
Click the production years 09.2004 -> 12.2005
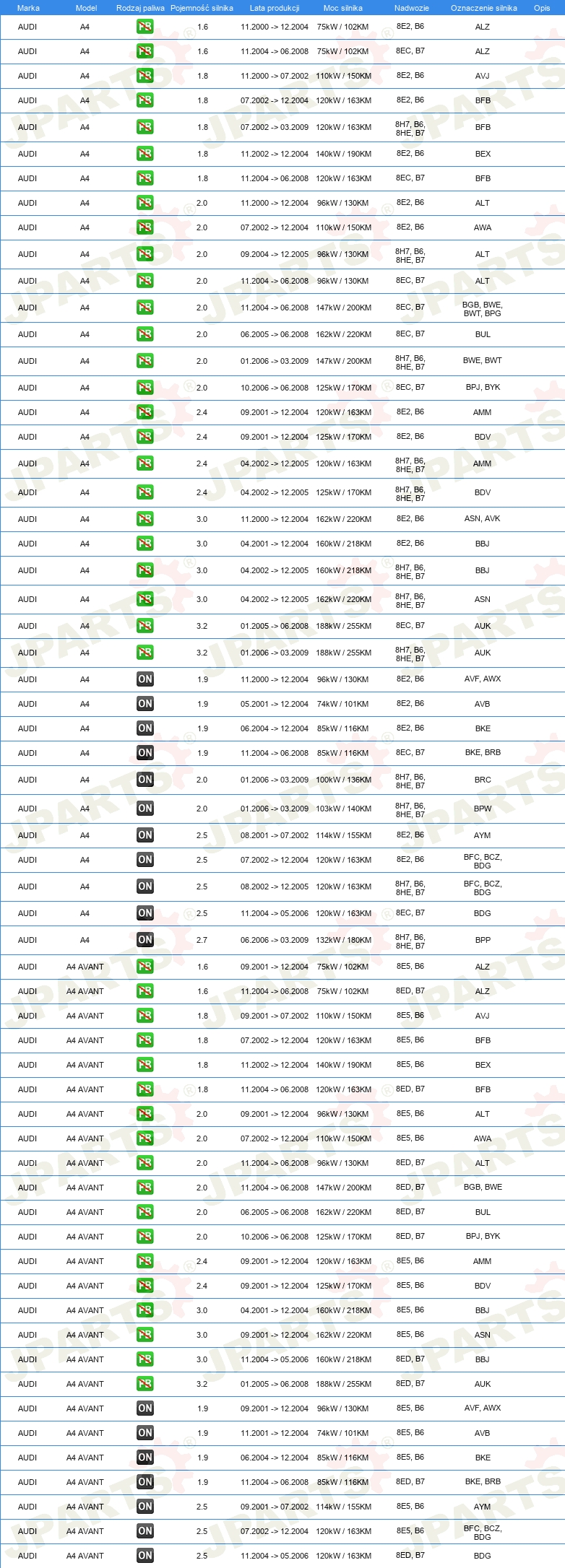point(275,254)
